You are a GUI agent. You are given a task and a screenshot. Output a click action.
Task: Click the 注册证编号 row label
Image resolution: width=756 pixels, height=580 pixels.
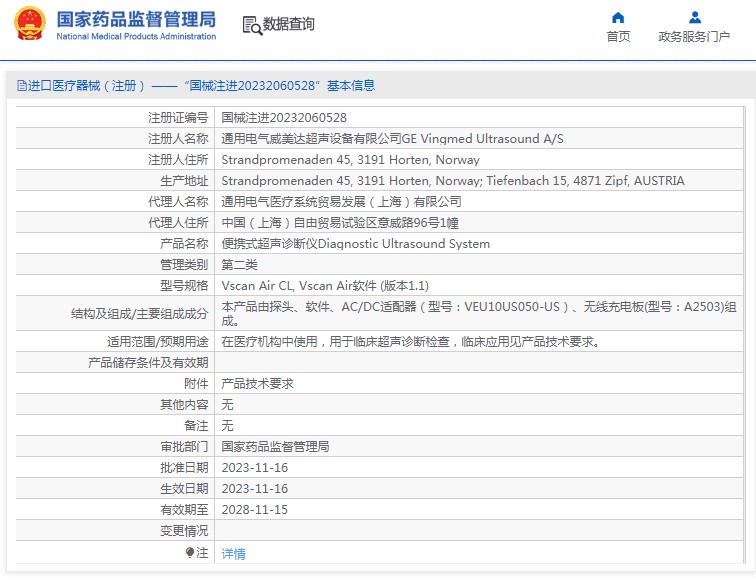[x=178, y=118]
